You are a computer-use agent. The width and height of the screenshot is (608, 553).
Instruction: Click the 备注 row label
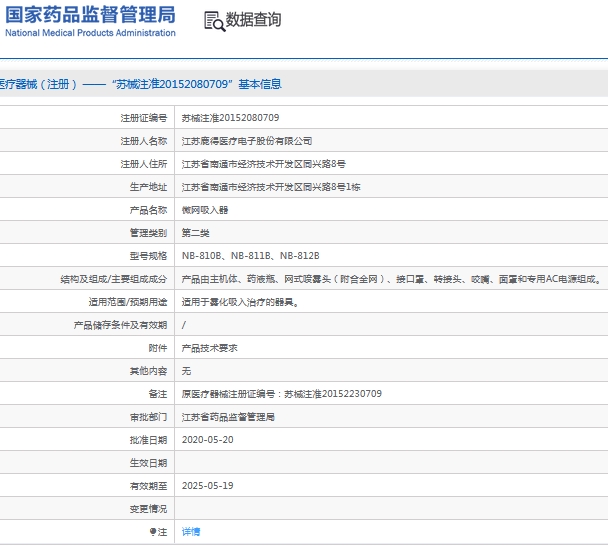158,394
